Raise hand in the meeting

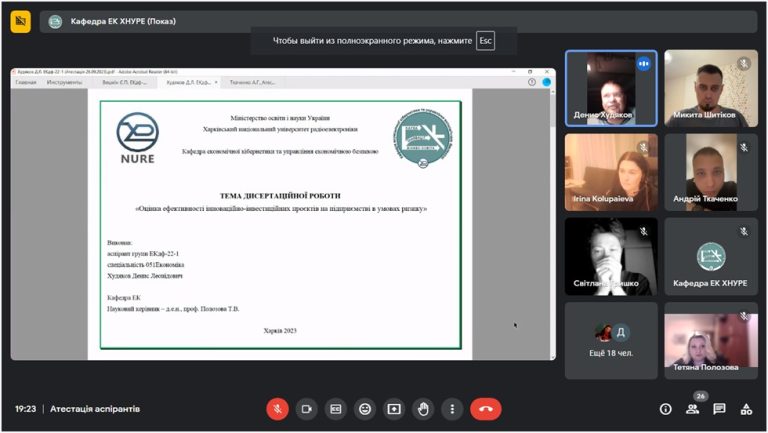tap(423, 409)
